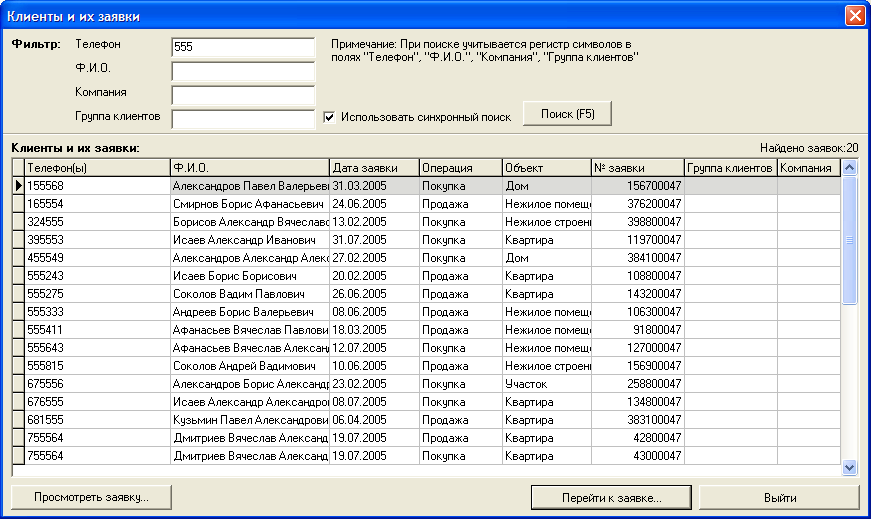This screenshot has height=519, width=871.
Task: Click Нежилое строен cell in row 324555
Action: point(547,222)
